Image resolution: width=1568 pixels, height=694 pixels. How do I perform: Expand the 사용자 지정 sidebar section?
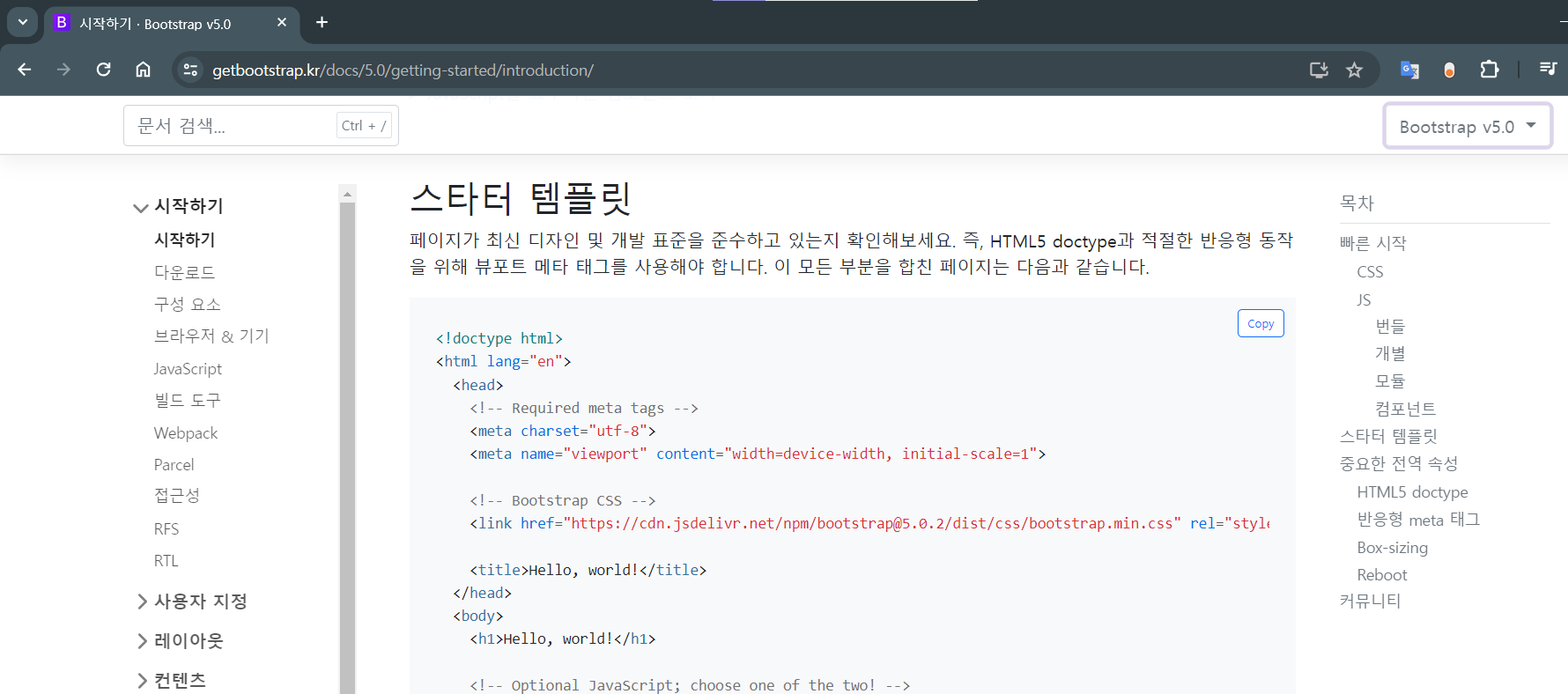pyautogui.click(x=191, y=602)
